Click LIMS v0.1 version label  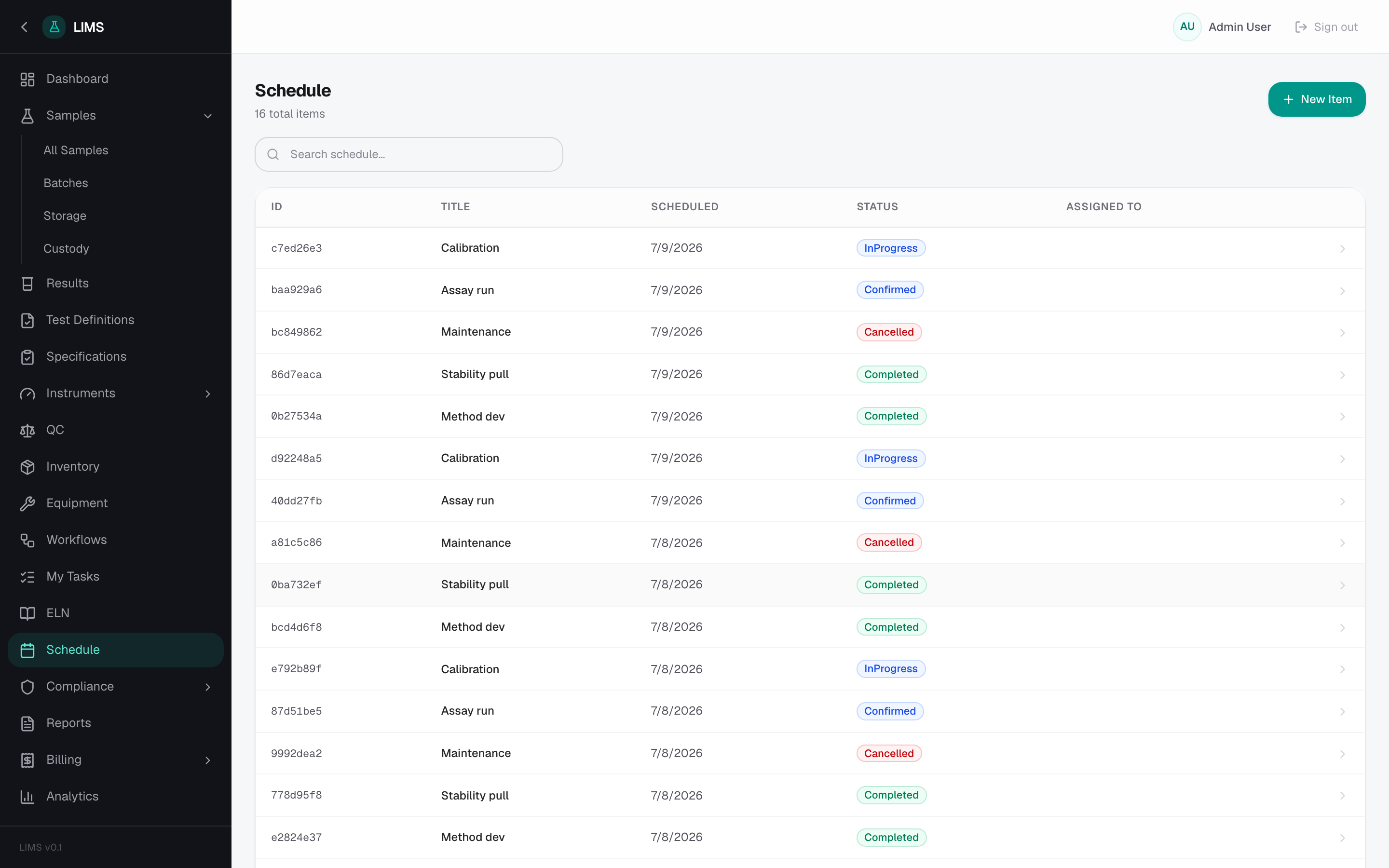(41, 847)
